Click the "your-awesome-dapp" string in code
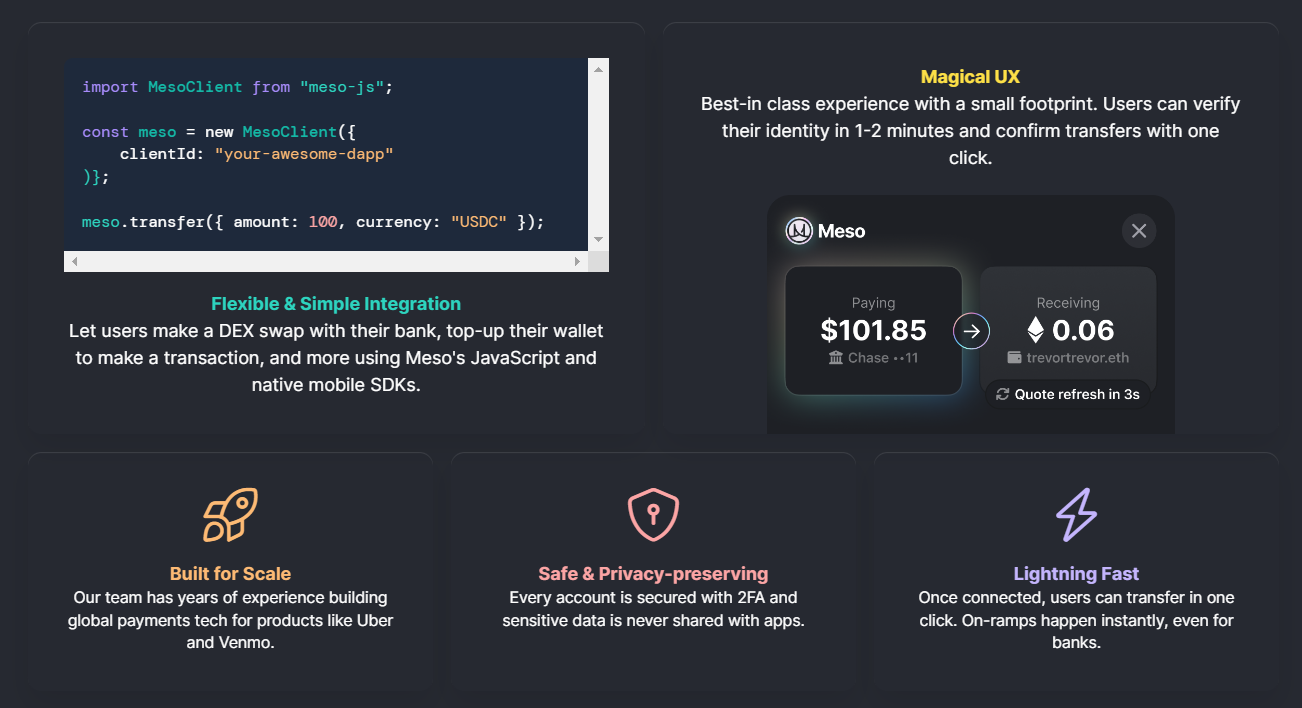 click(304, 154)
